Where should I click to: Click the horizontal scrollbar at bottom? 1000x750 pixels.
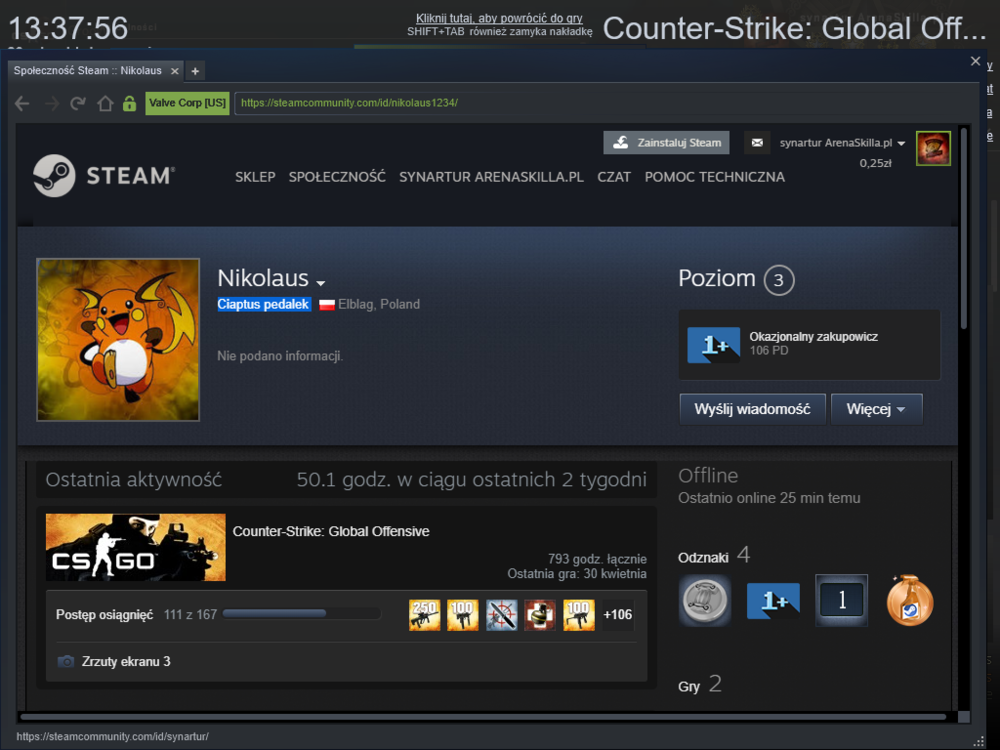click(x=483, y=717)
